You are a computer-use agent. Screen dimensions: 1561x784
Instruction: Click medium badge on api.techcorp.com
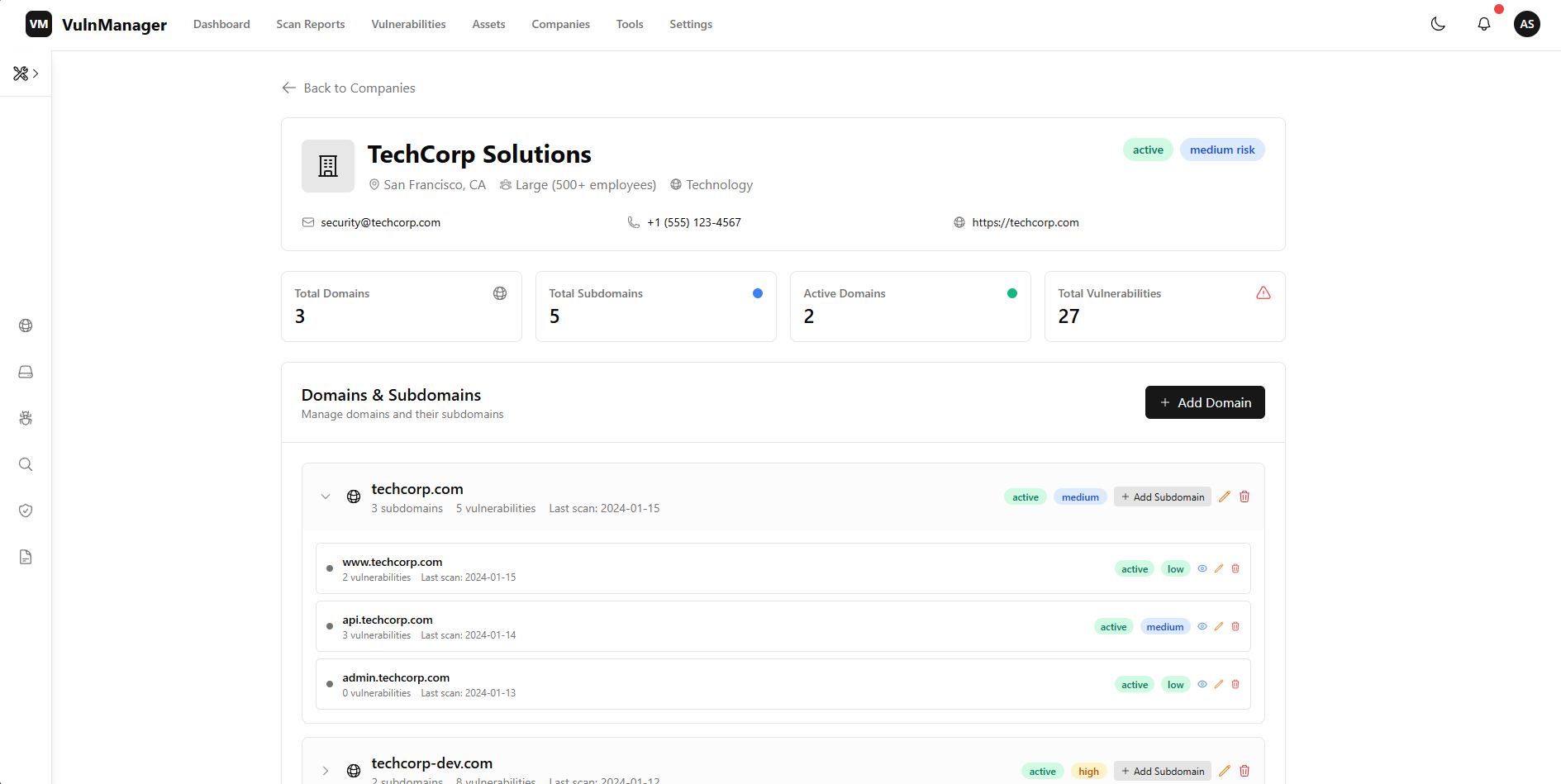1165,626
